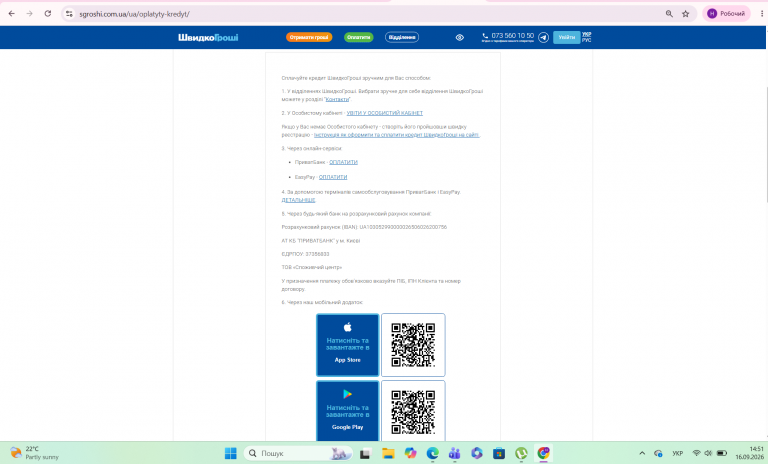Open the ДЕТАЛЬНІШЕ link
This screenshot has height=464, width=768.
(298, 200)
